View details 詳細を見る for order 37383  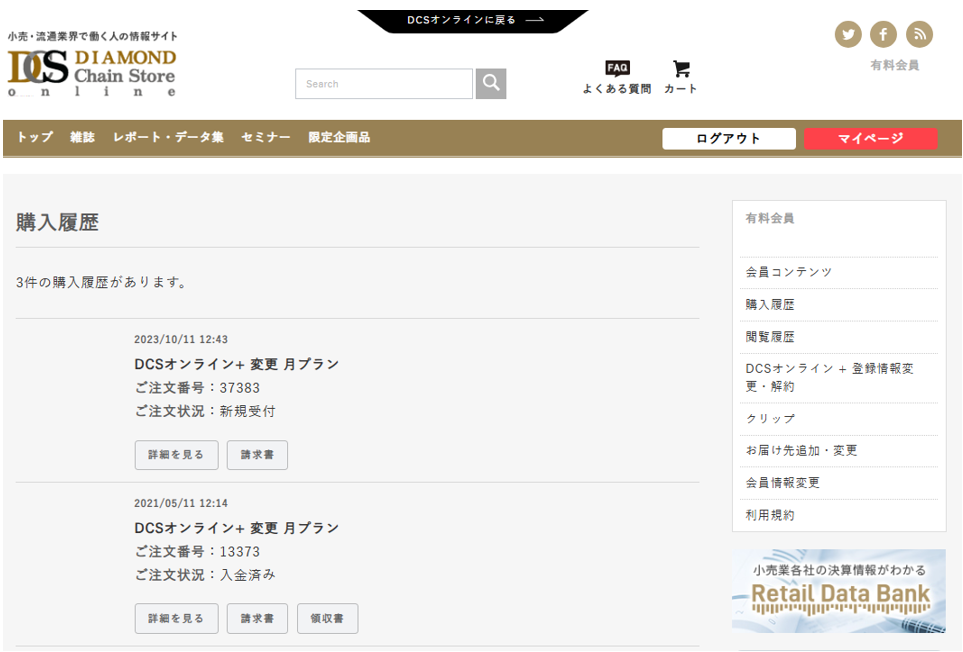click(176, 455)
